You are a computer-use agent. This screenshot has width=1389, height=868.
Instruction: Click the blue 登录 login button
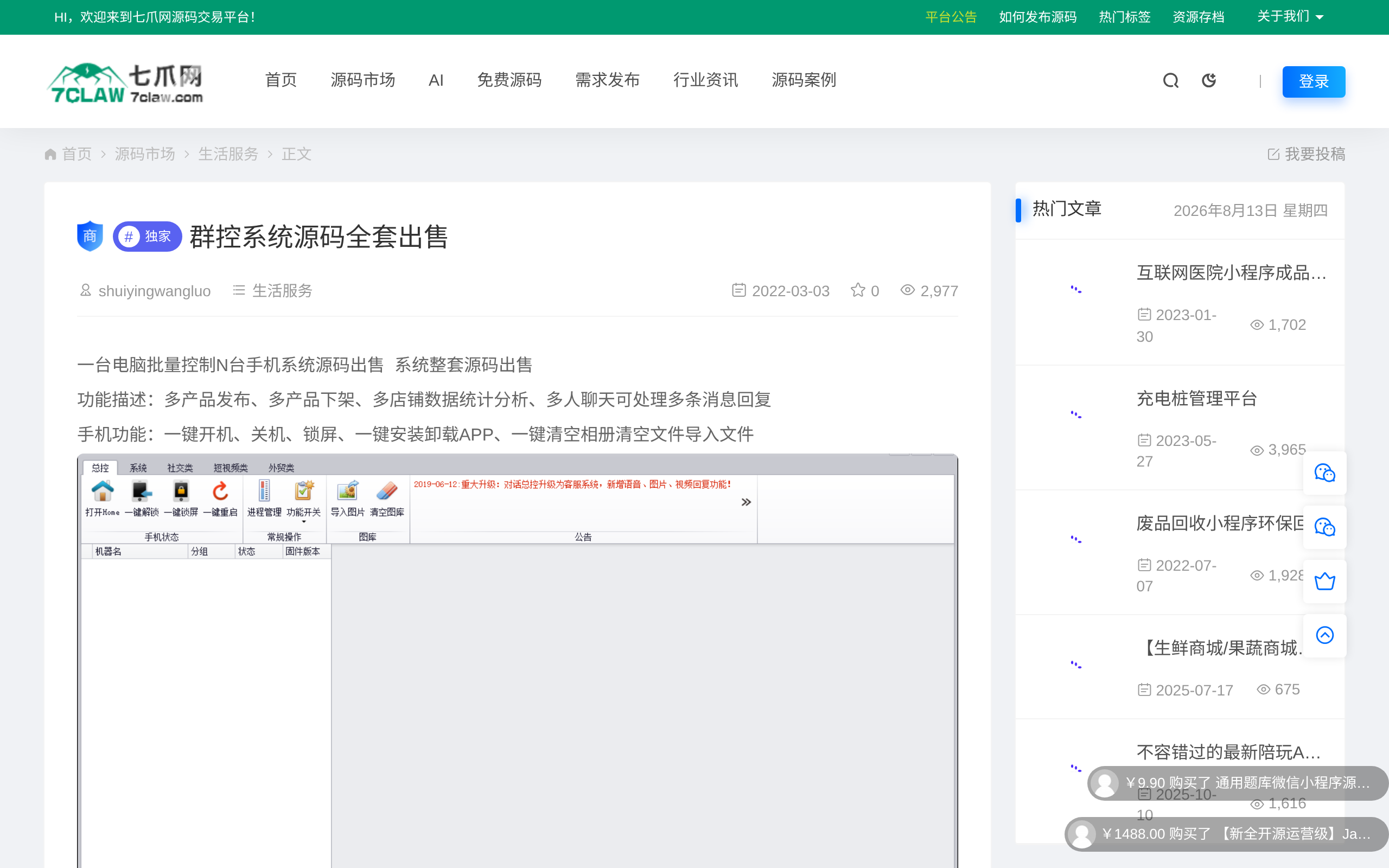pos(1313,81)
